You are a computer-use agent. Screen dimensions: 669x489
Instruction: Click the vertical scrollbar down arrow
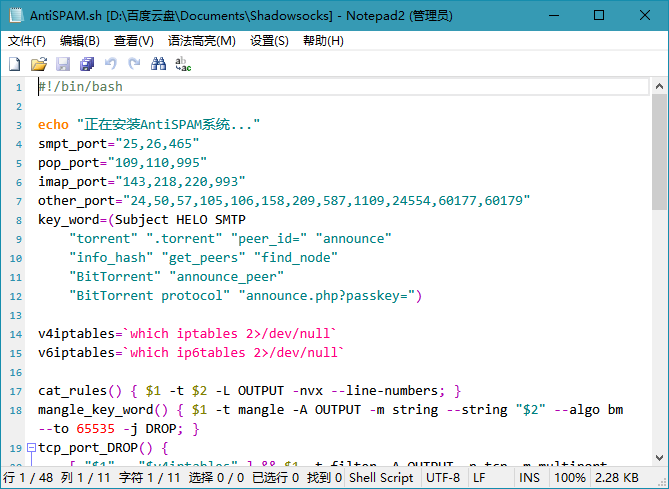(x=659, y=458)
